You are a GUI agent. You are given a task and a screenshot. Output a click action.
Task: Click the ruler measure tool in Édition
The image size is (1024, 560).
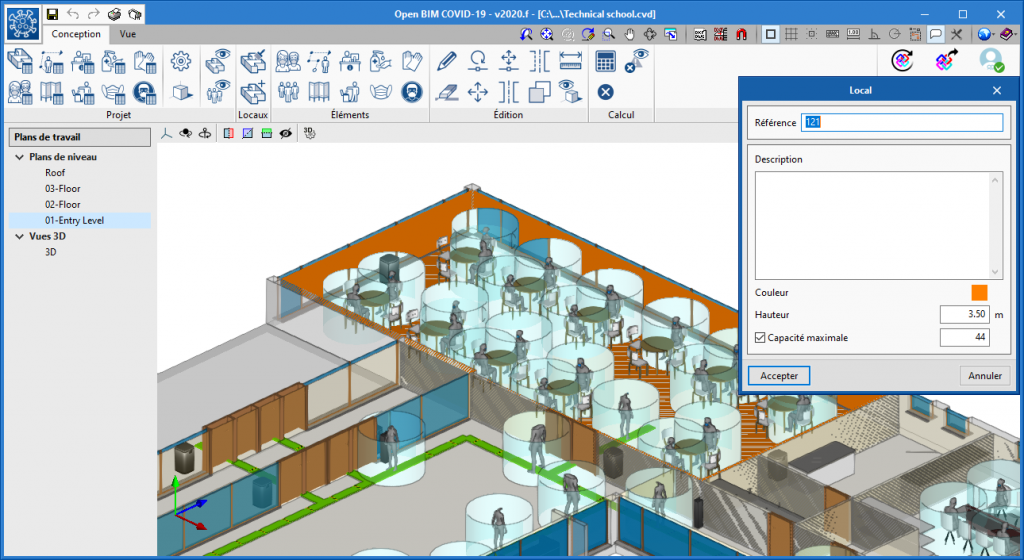pyautogui.click(x=570, y=61)
